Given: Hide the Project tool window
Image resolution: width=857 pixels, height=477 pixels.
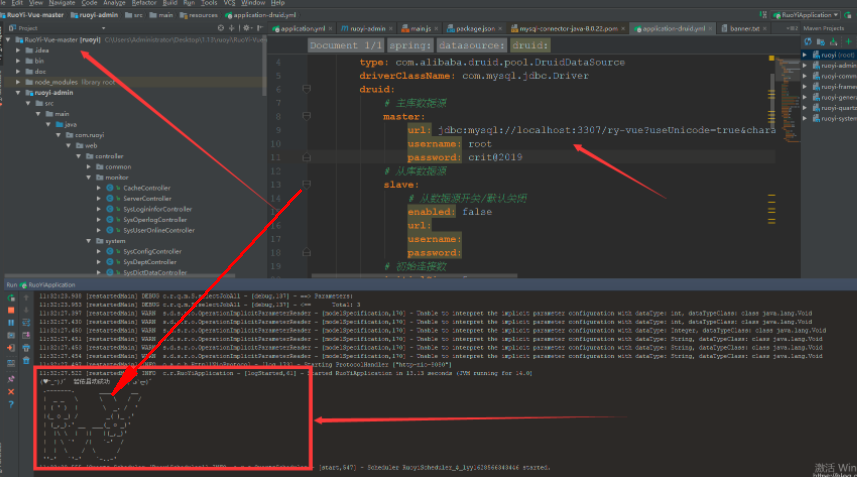Looking at the screenshot, I should [260, 28].
